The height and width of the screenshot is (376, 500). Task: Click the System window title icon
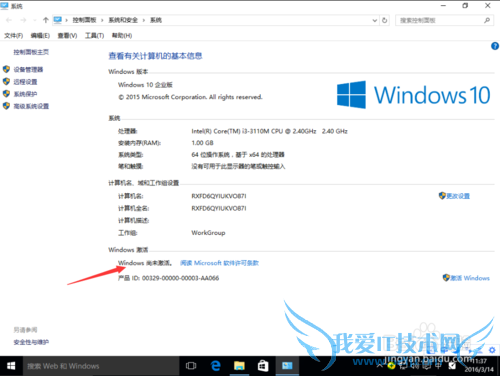(4, 6)
